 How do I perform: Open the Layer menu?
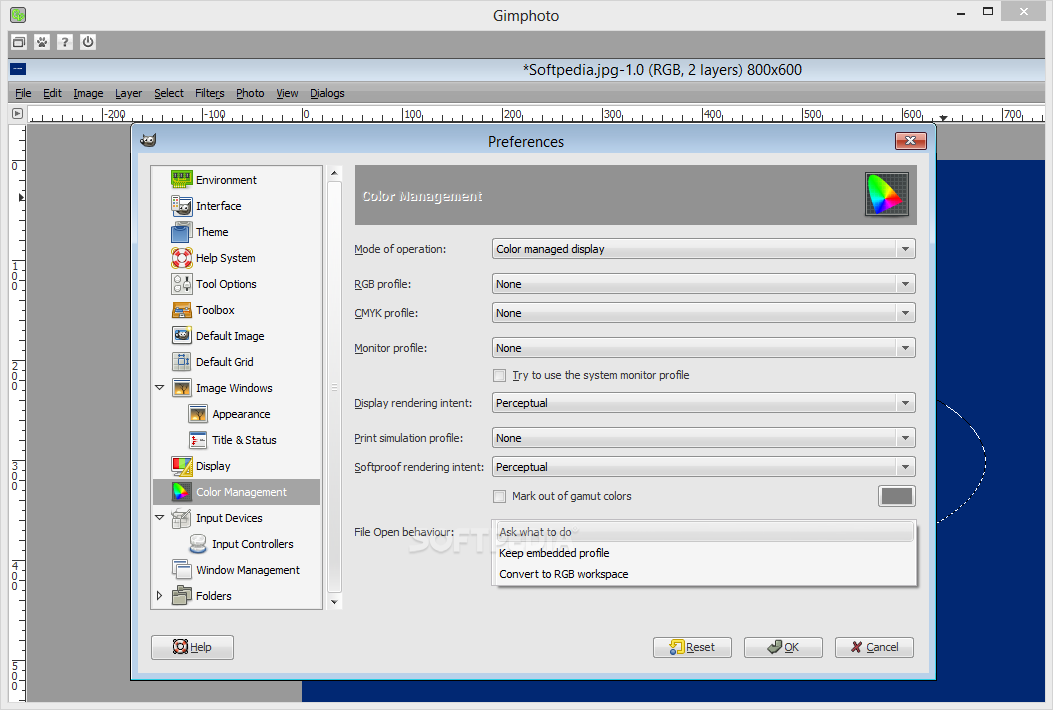pyautogui.click(x=128, y=93)
